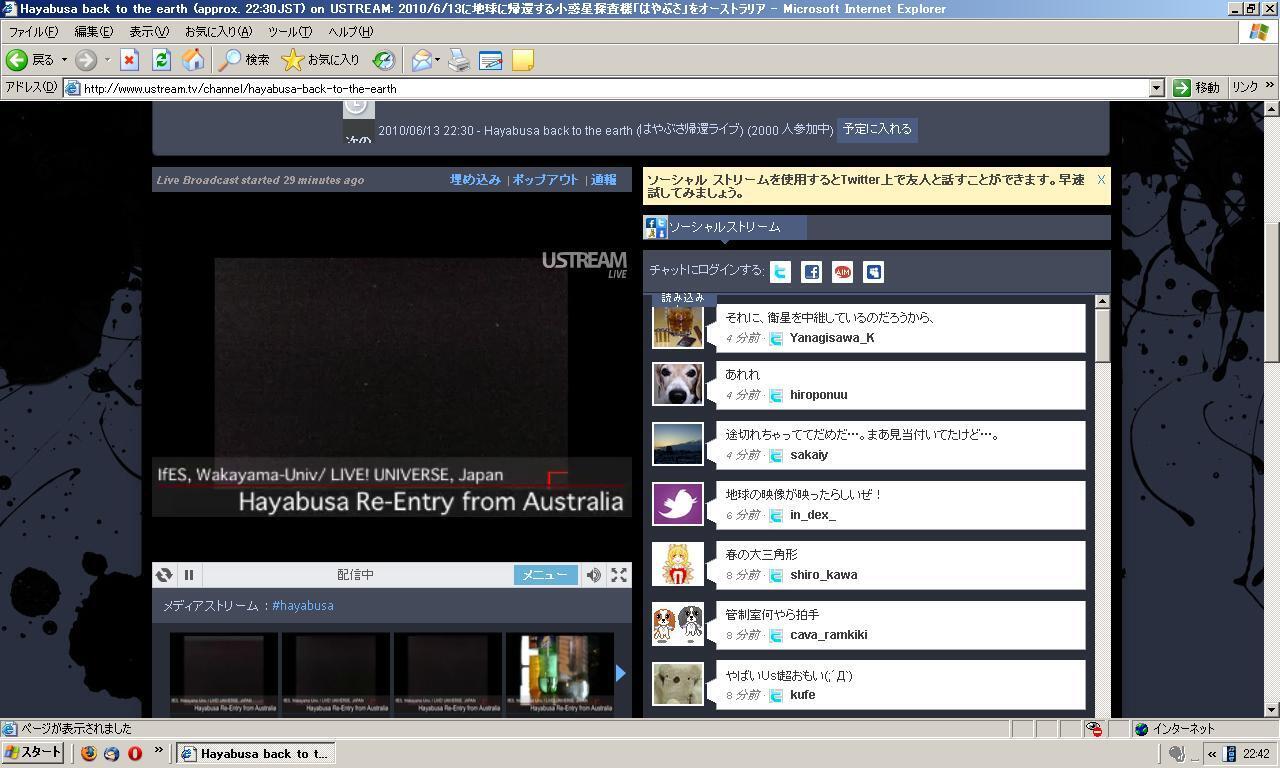Viewport: 1280px width, 768px height.
Task: Expand hidden system tray icons
Action: tap(1212, 754)
